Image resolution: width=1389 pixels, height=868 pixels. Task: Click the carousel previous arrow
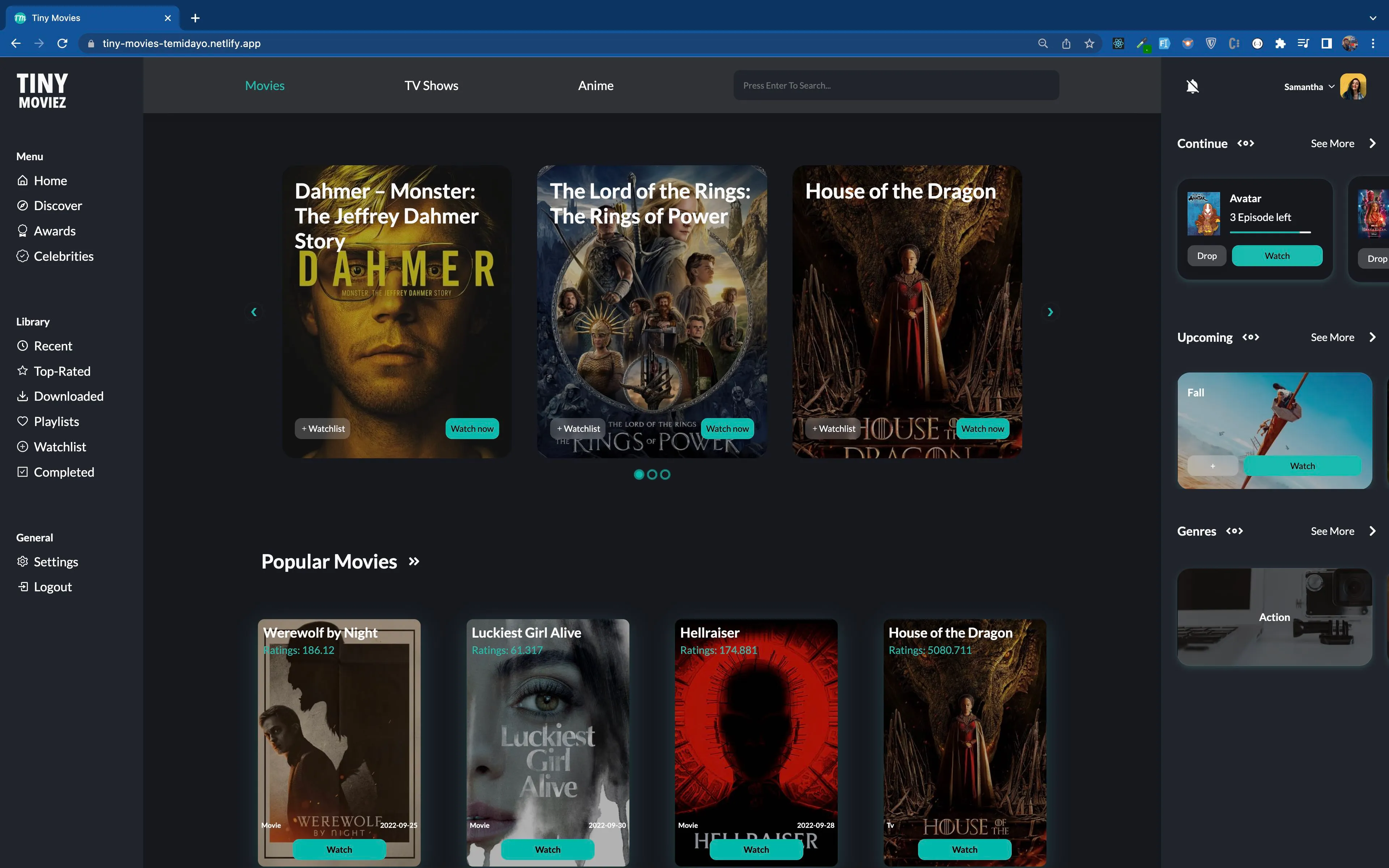pos(254,312)
